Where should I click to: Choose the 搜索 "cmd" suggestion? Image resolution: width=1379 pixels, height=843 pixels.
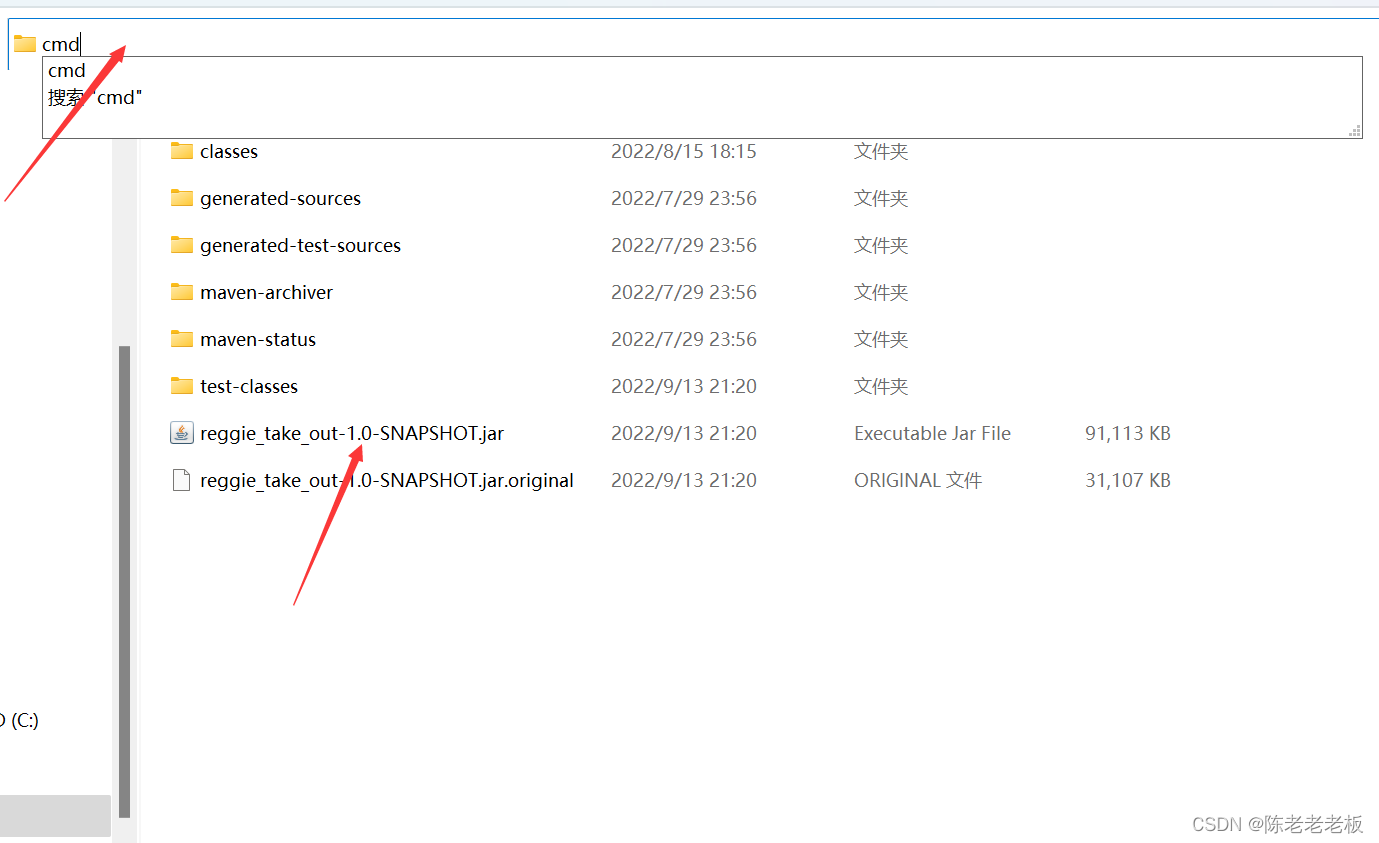[95, 98]
